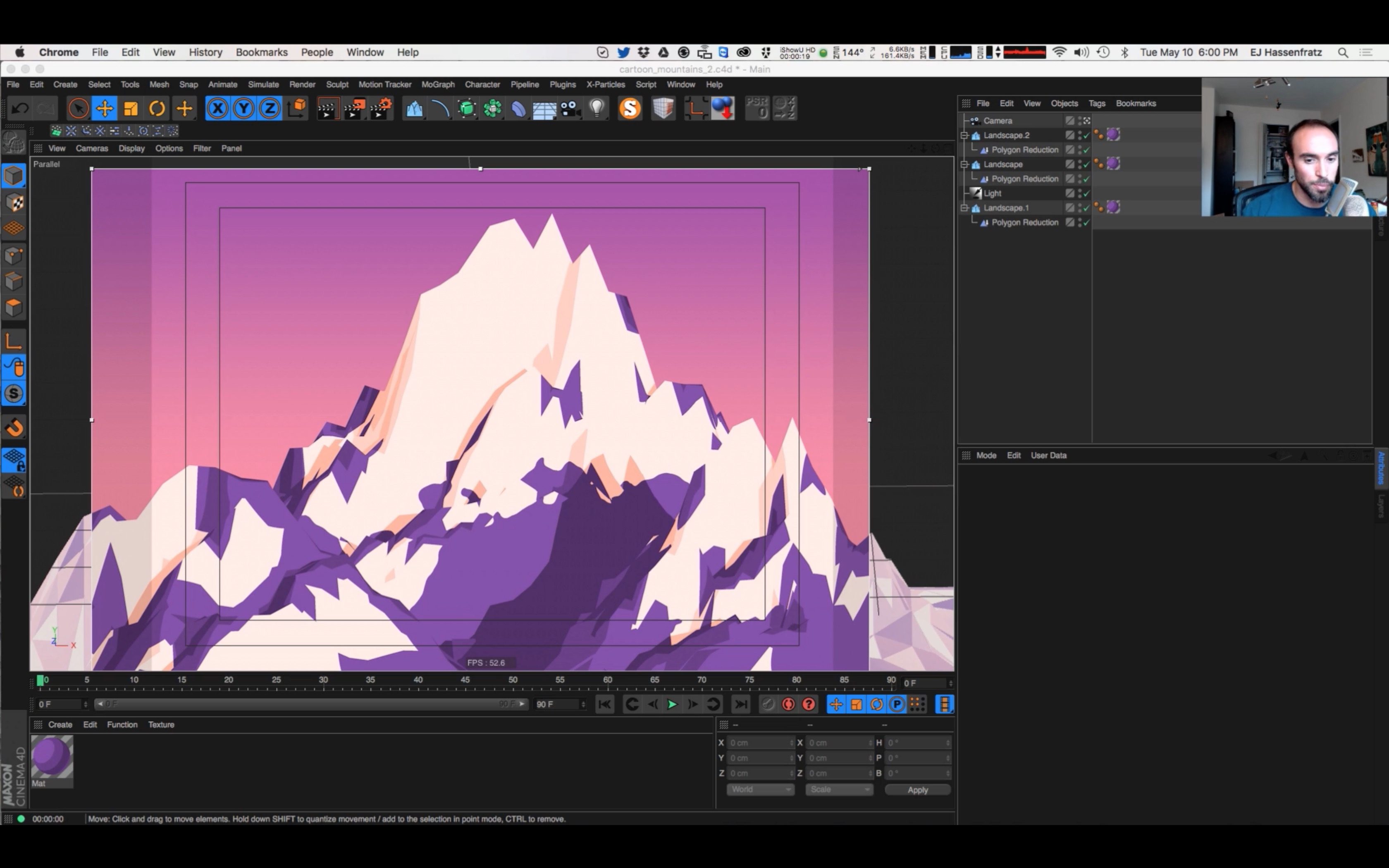This screenshot has width=1389, height=868.
Task: Click stepper on end frame 90 F field
Action: tap(583, 704)
